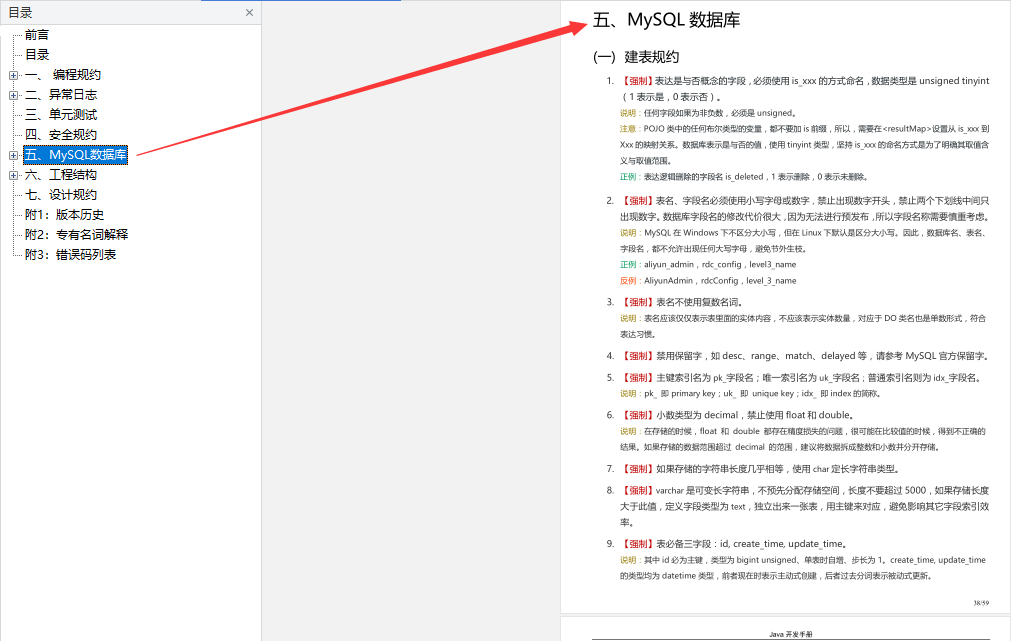Select the 目录 entry below 前言

(37, 55)
